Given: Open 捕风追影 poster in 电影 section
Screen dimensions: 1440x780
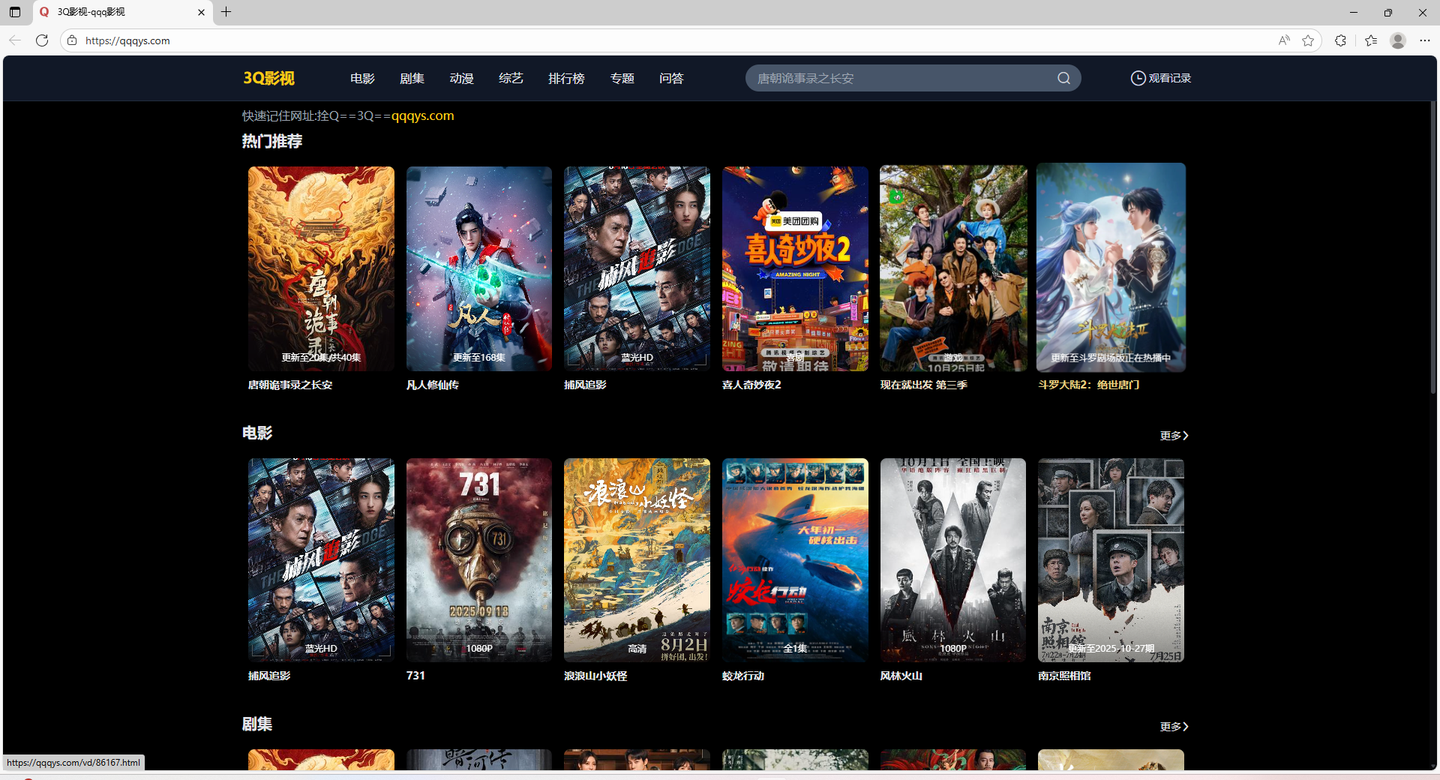Looking at the screenshot, I should pos(321,560).
